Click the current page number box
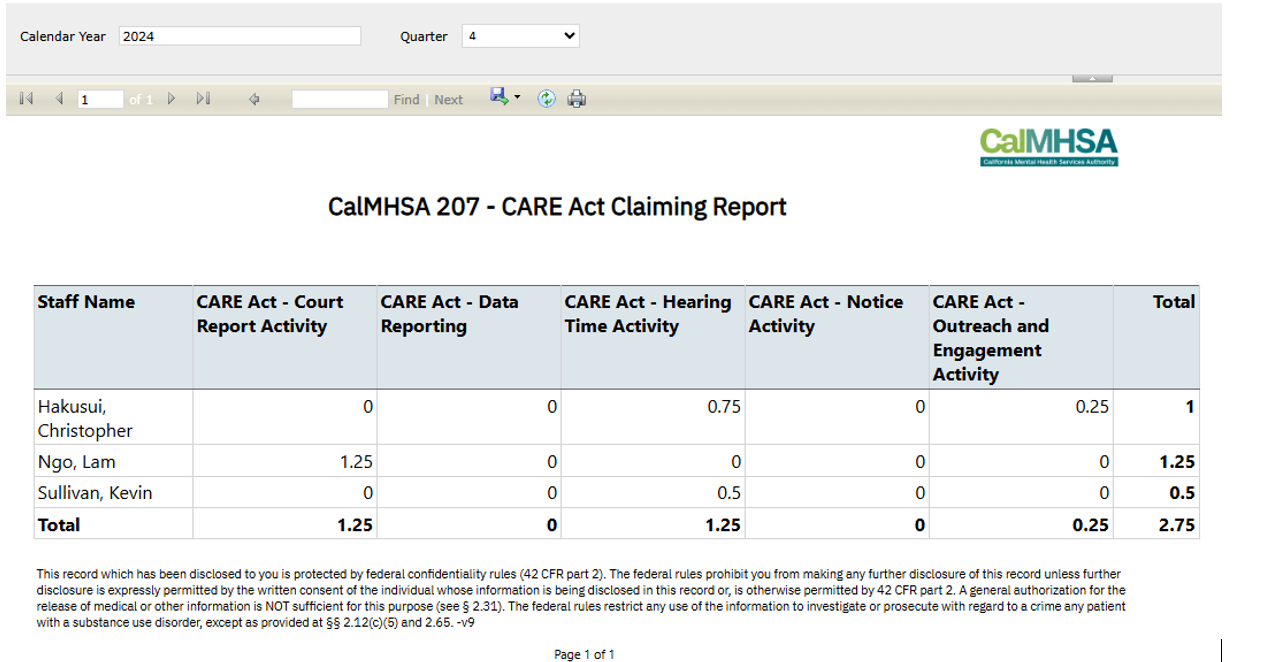1280x662 pixels. [x=100, y=99]
